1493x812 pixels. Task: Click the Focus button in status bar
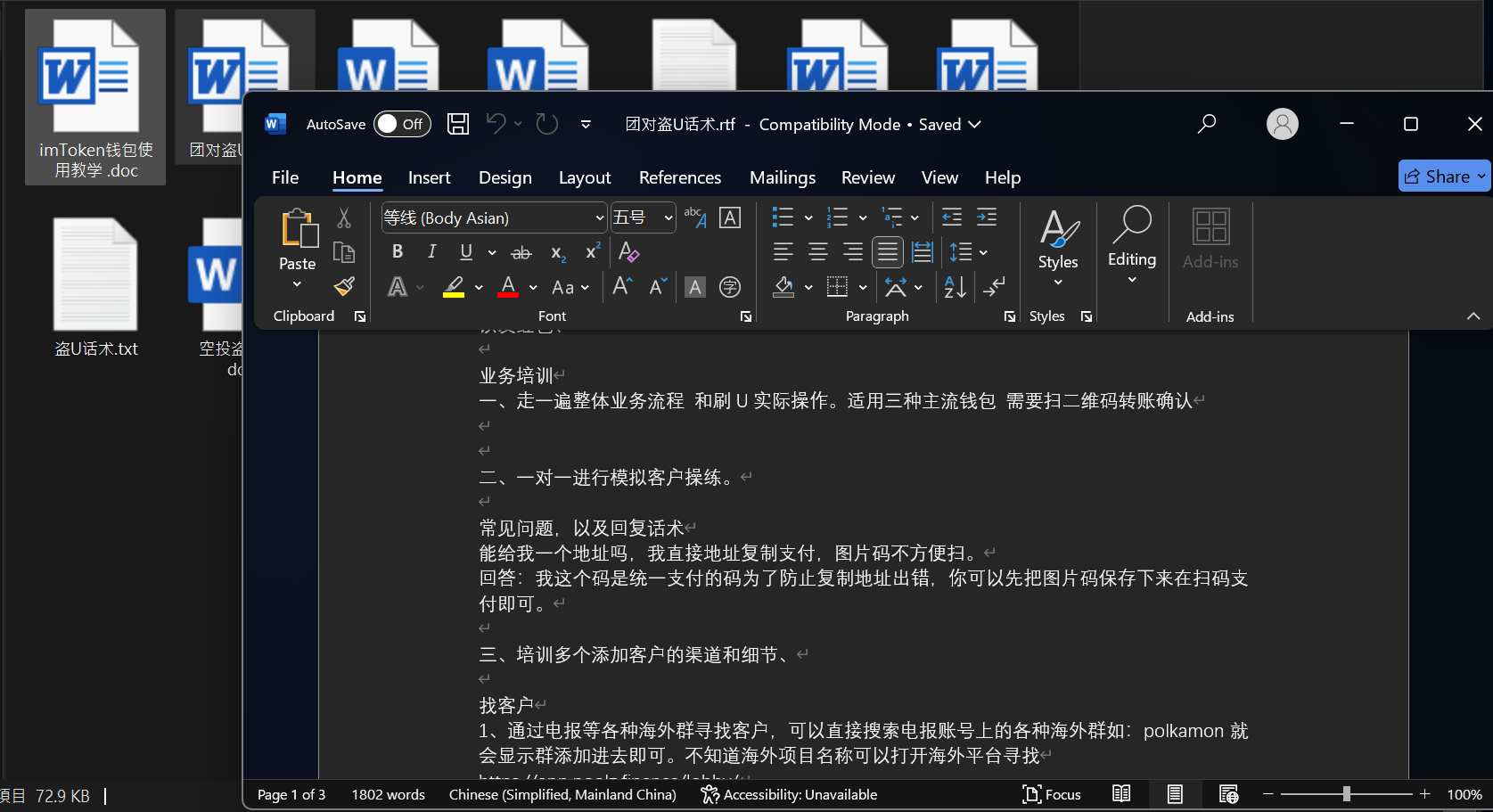click(x=1053, y=794)
